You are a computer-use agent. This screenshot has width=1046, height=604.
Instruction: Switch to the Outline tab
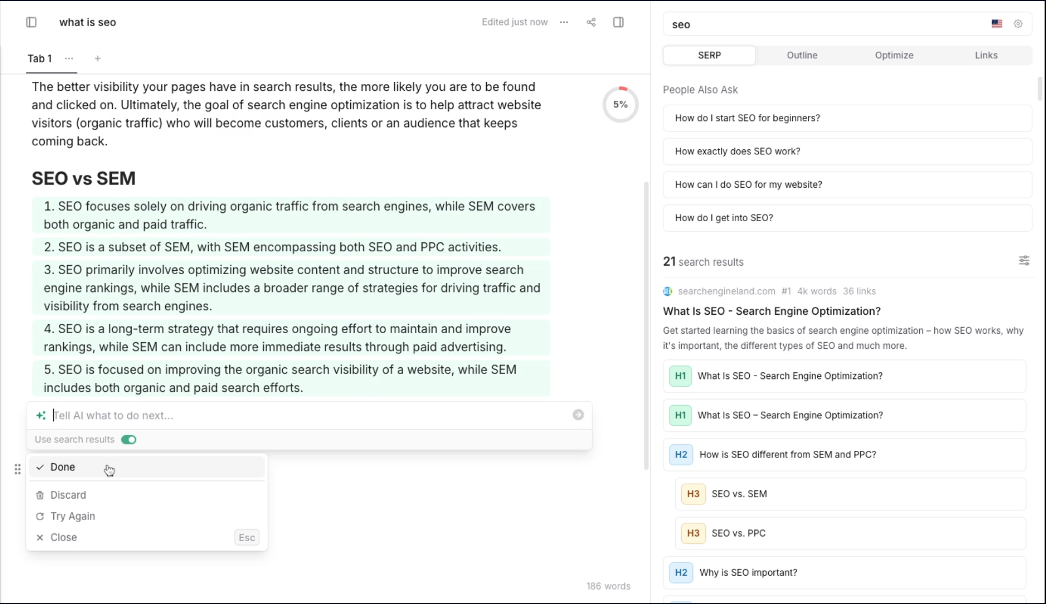802,55
